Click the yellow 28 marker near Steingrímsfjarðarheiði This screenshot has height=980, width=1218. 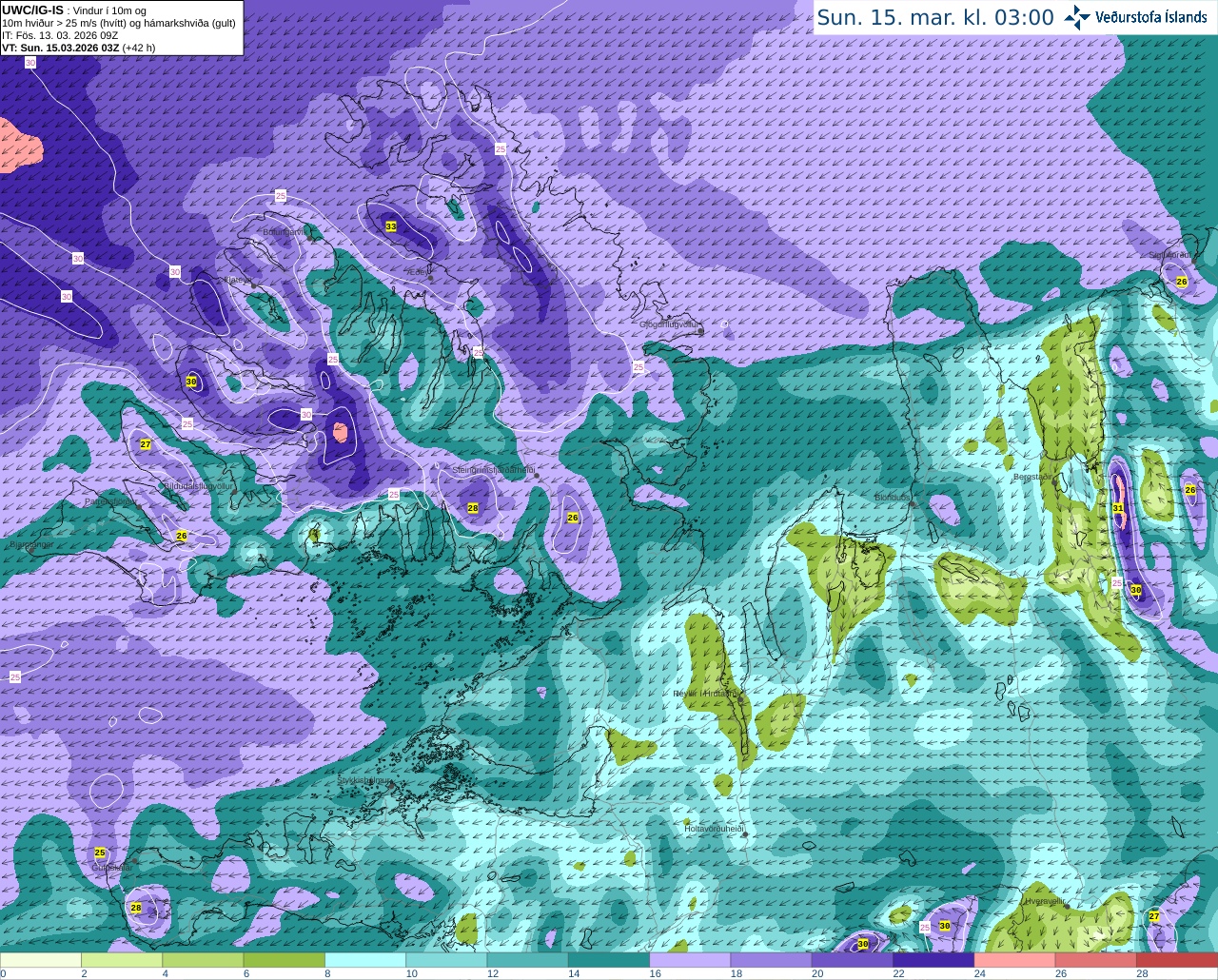(x=473, y=508)
